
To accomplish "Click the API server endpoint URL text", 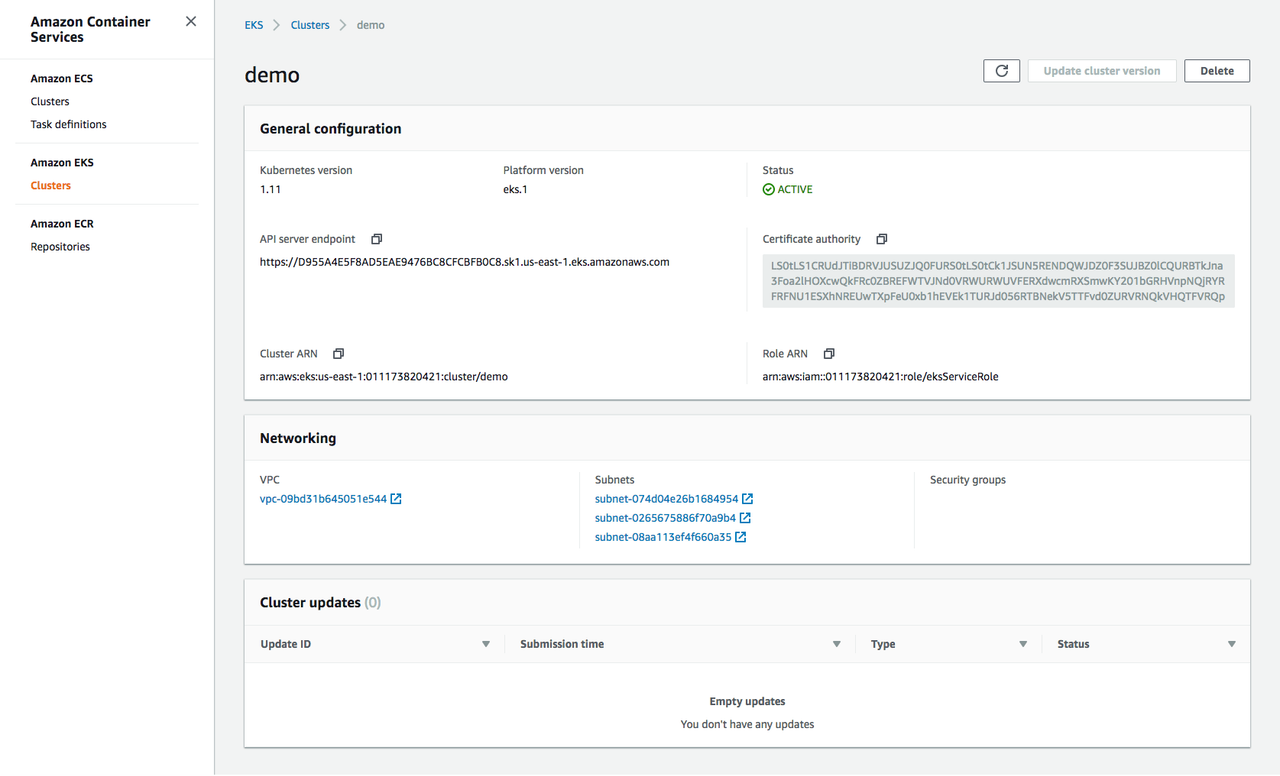I will [464, 262].
